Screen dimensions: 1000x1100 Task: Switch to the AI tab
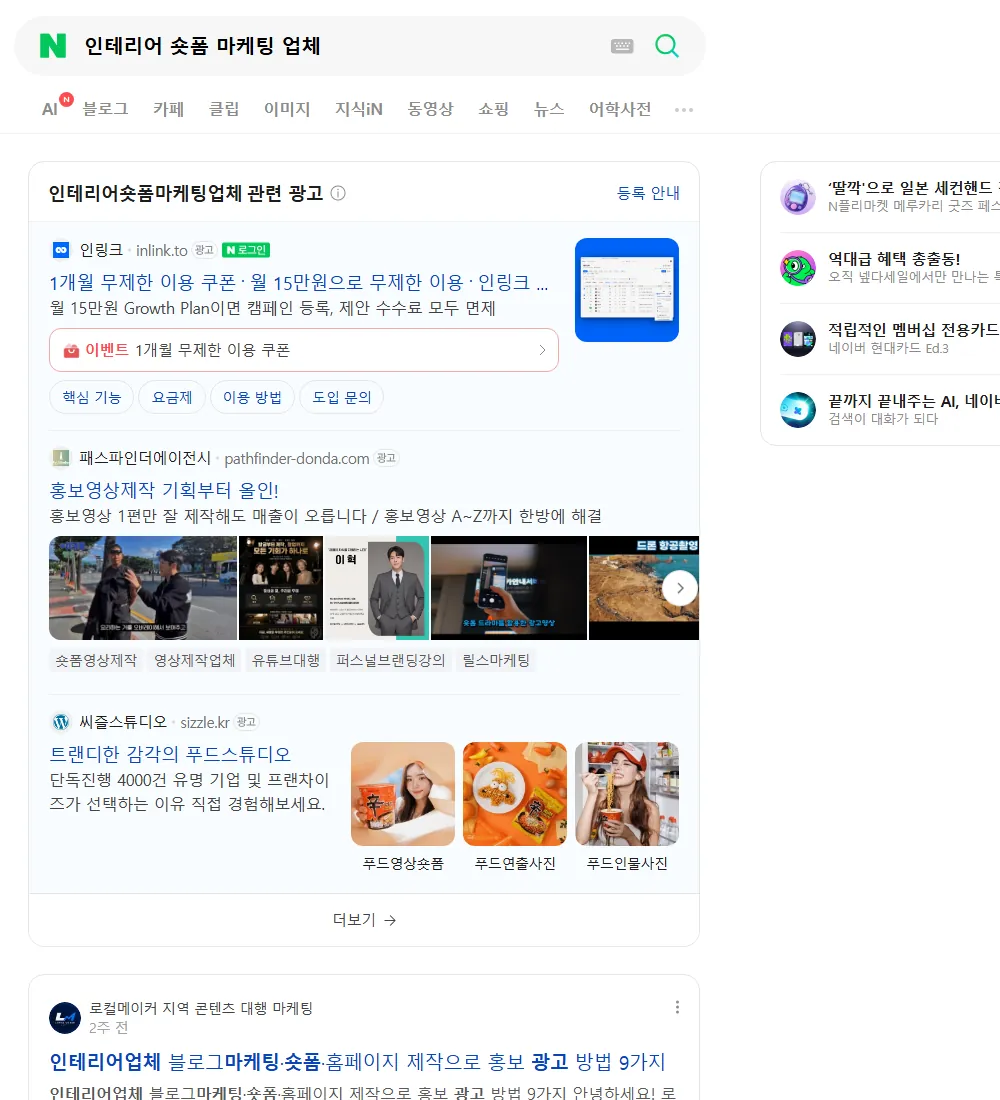click(50, 109)
